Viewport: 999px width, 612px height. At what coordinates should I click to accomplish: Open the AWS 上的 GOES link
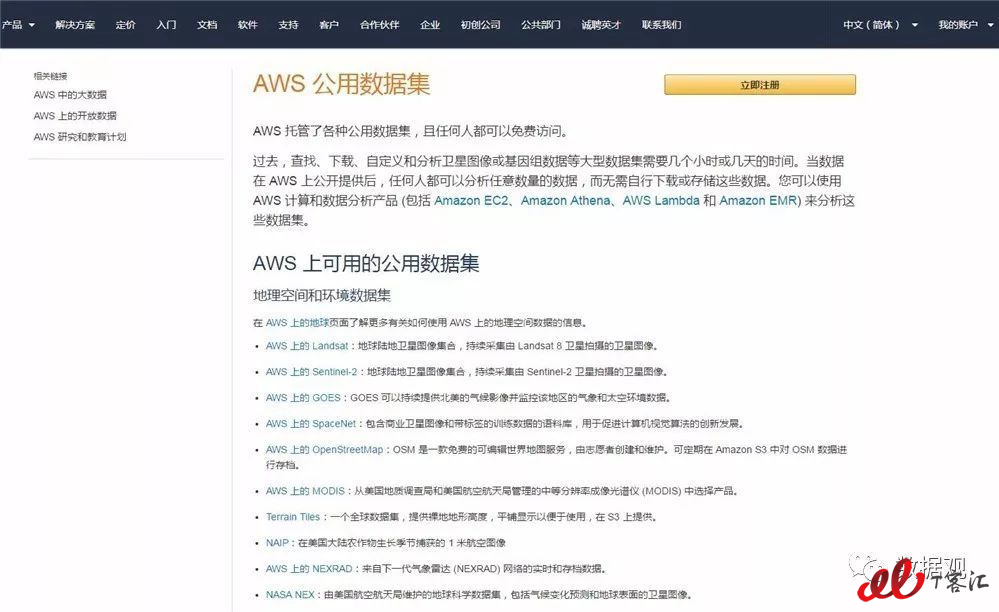303,398
